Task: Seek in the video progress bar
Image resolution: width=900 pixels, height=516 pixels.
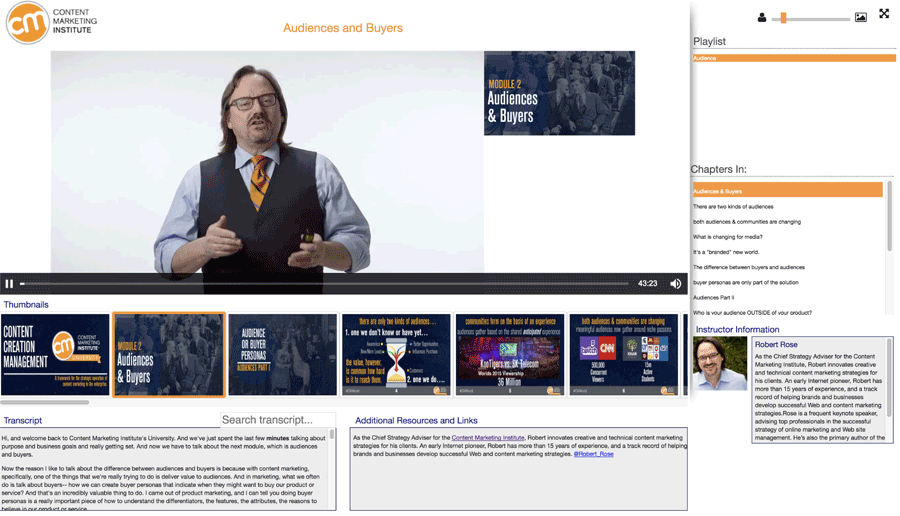Action: pyautogui.click(x=324, y=284)
